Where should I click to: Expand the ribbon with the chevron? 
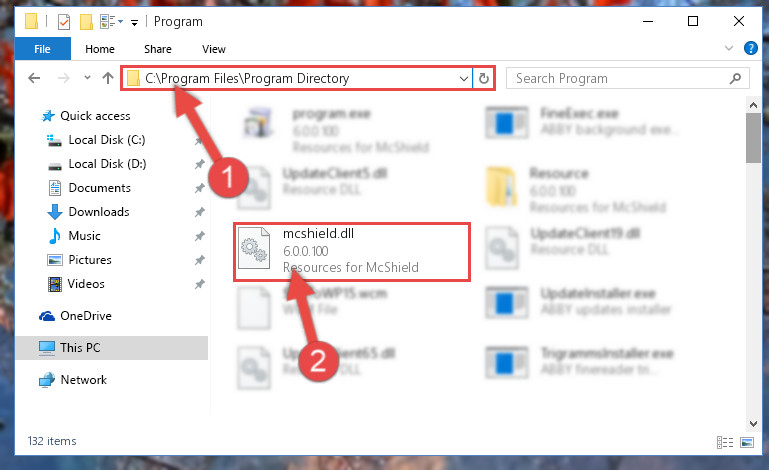pyautogui.click(x=730, y=48)
